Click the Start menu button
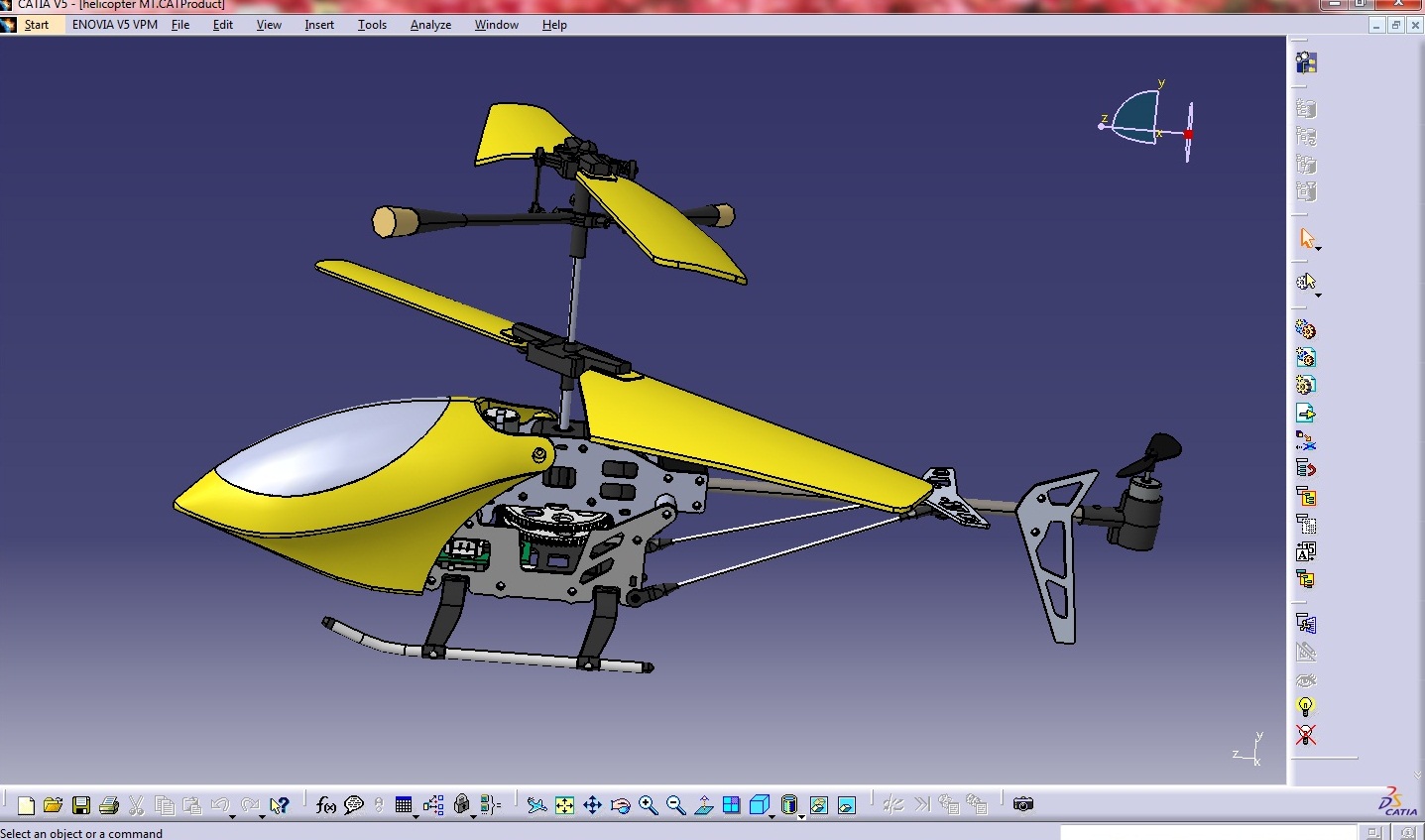 [36, 25]
